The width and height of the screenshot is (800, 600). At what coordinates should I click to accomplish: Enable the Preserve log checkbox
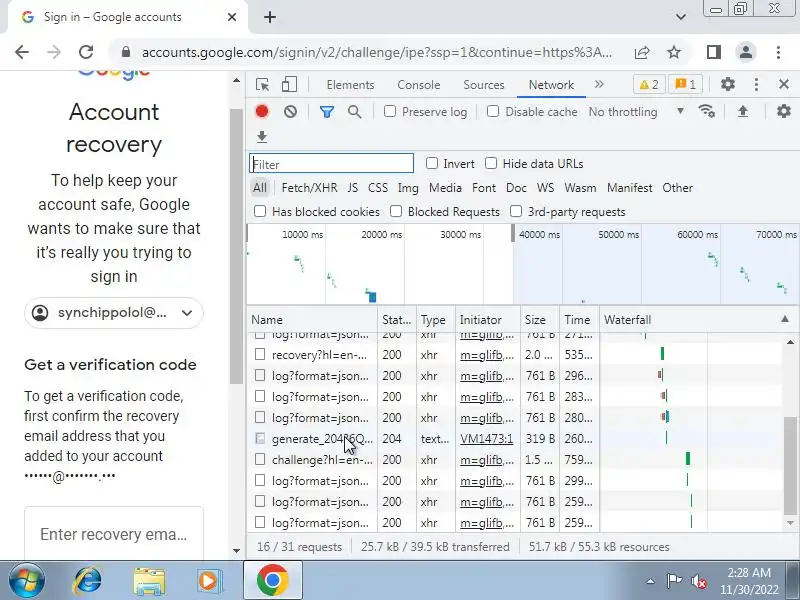pyautogui.click(x=390, y=111)
